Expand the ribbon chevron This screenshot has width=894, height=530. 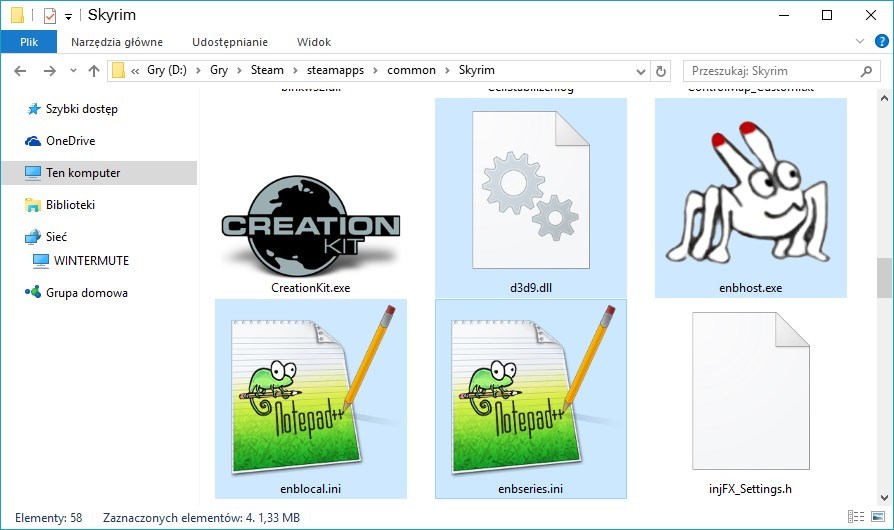[x=860, y=41]
